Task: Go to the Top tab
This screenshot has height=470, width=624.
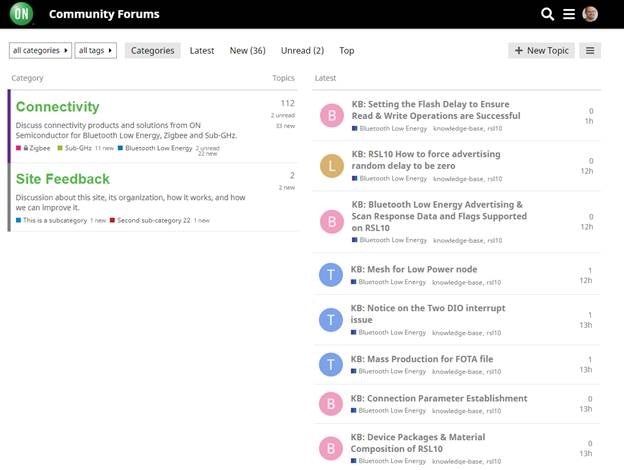Action: [x=347, y=51]
